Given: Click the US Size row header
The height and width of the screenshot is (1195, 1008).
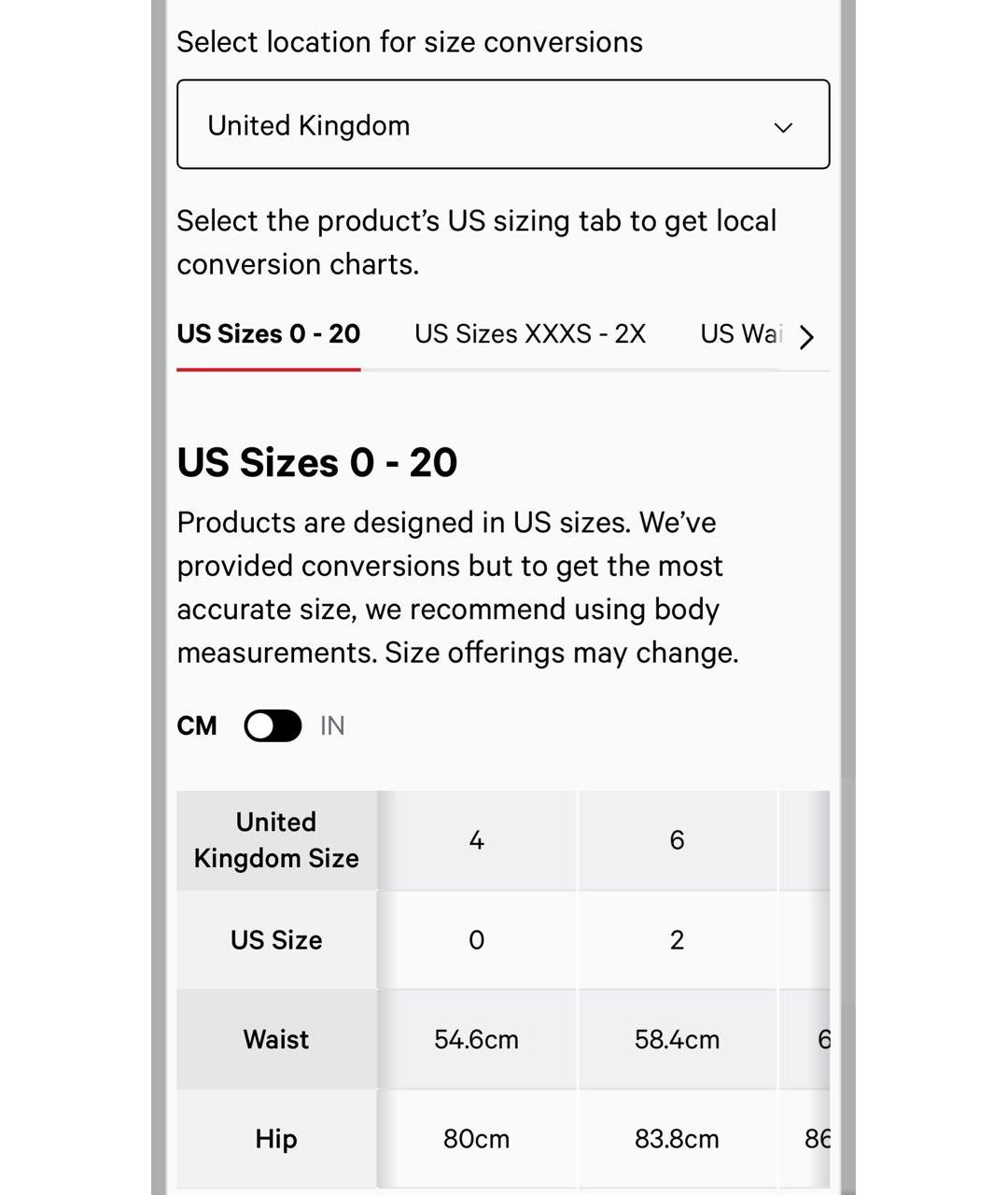Looking at the screenshot, I should (x=276, y=940).
